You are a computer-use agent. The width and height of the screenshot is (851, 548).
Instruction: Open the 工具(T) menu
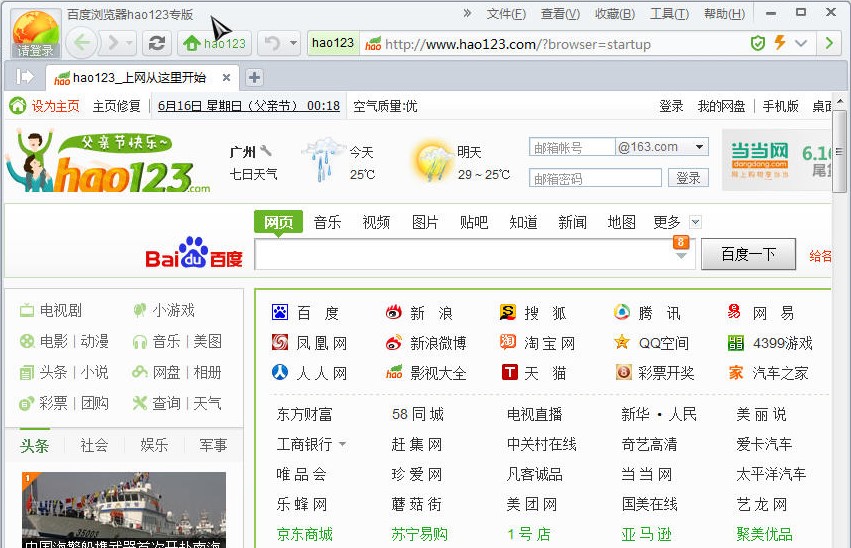[669, 14]
